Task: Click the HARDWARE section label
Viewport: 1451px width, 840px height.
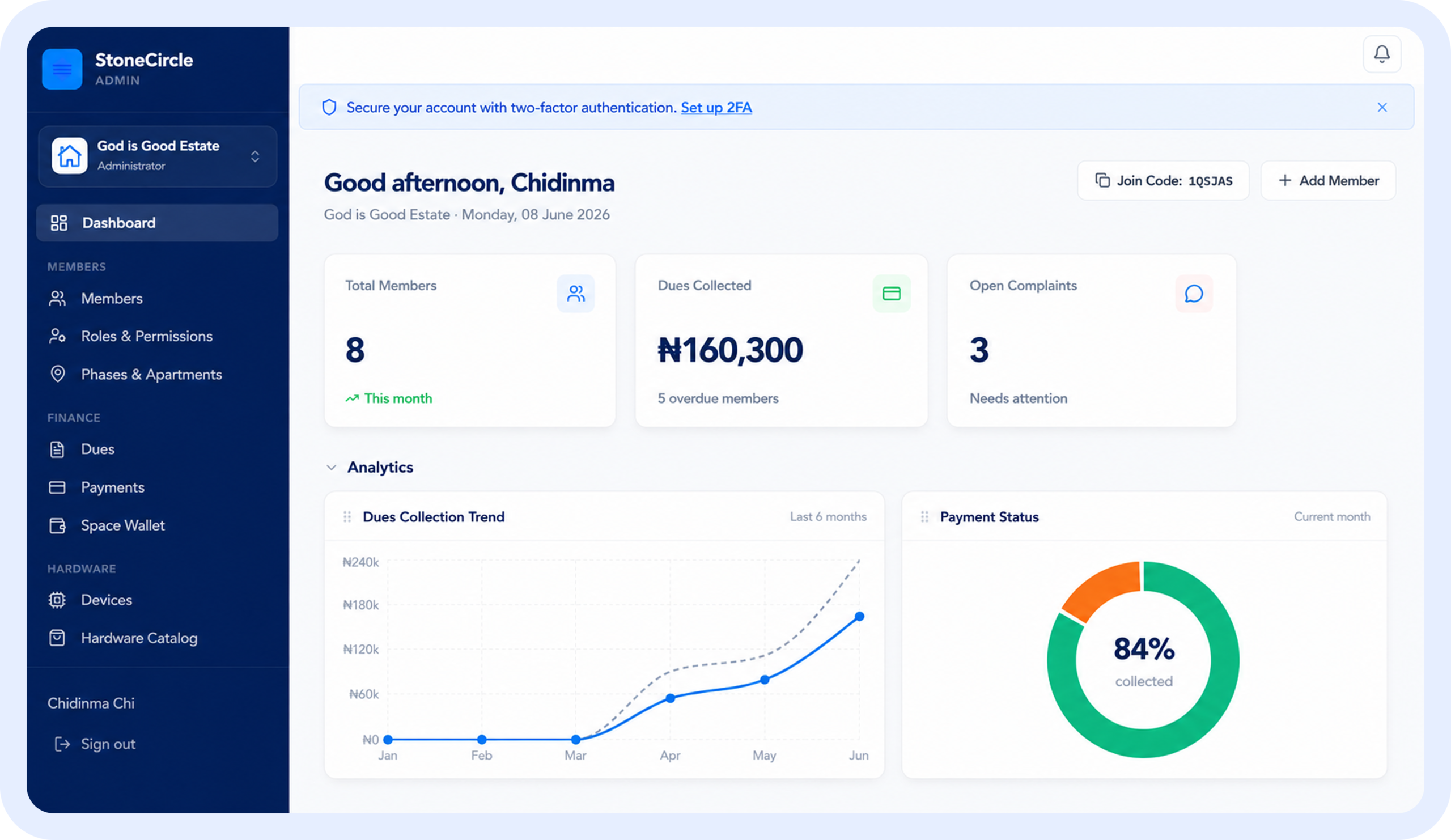Action: 82,569
